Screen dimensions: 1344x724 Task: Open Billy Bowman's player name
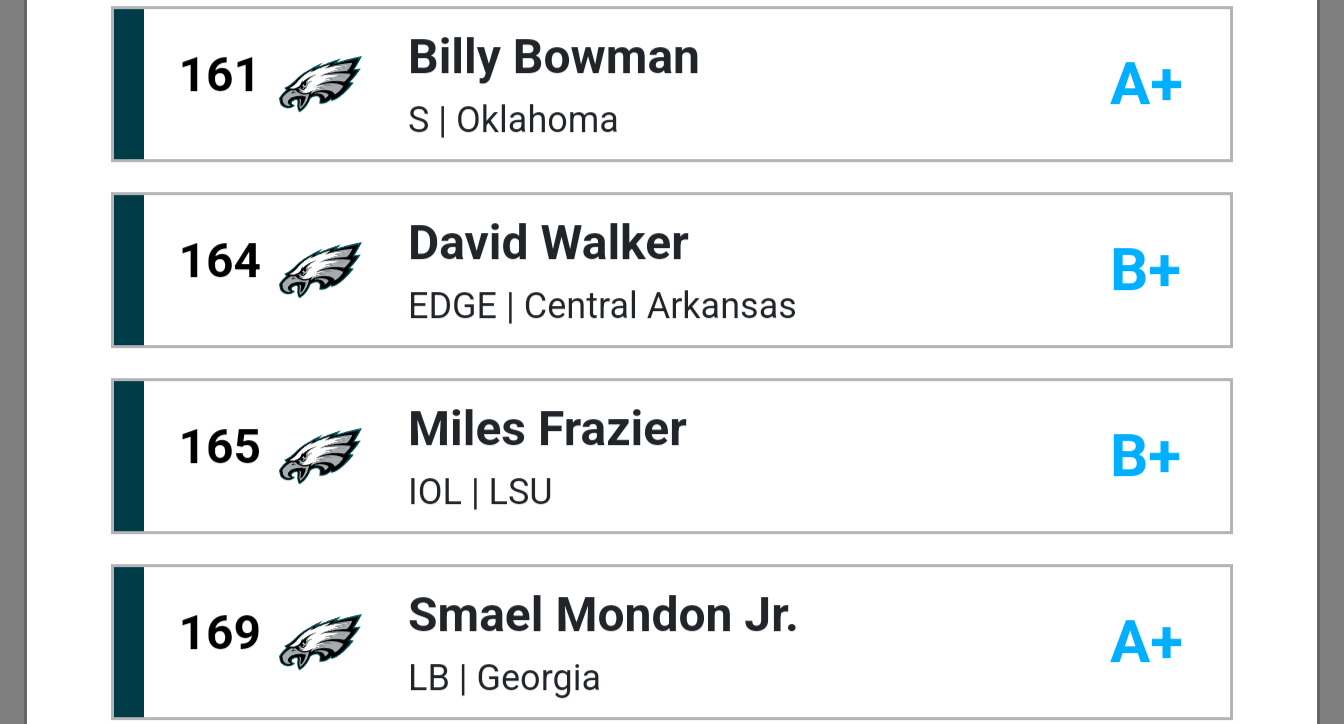[553, 57]
